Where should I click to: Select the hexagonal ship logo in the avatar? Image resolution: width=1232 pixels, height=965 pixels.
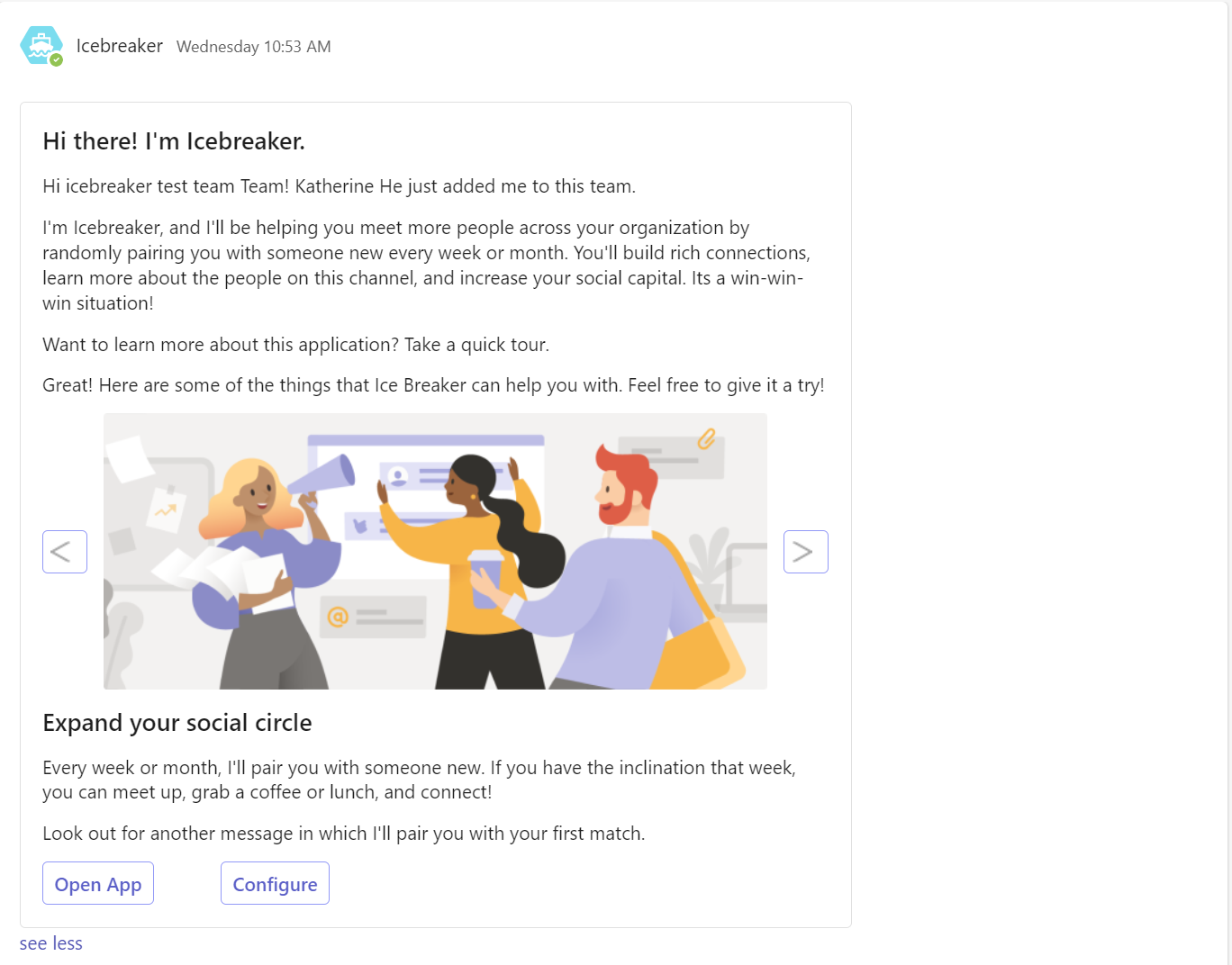41,43
